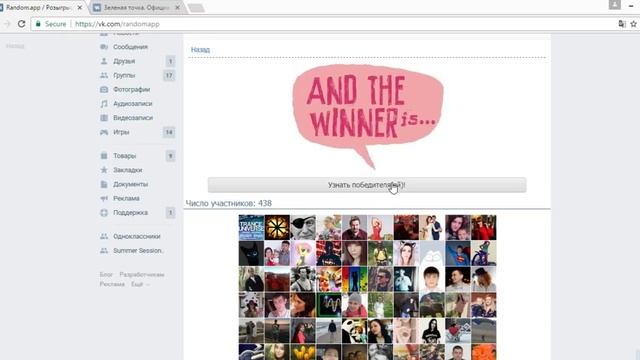Close the Random.app browser tab
Viewport: 640px width, 360px height.
coord(80,7)
